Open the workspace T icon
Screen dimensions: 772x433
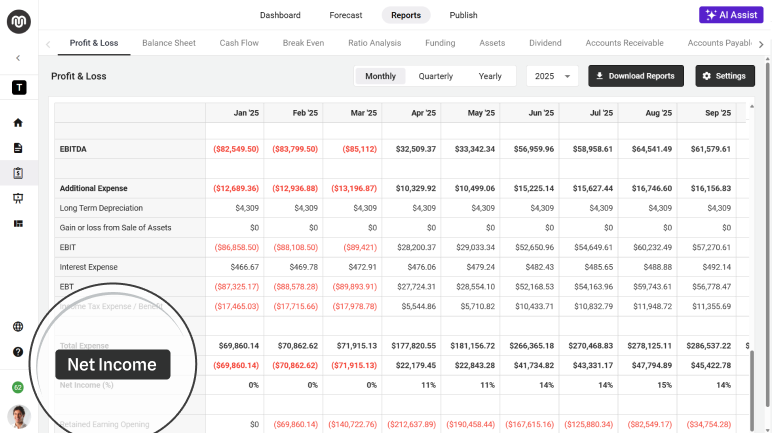(x=19, y=88)
